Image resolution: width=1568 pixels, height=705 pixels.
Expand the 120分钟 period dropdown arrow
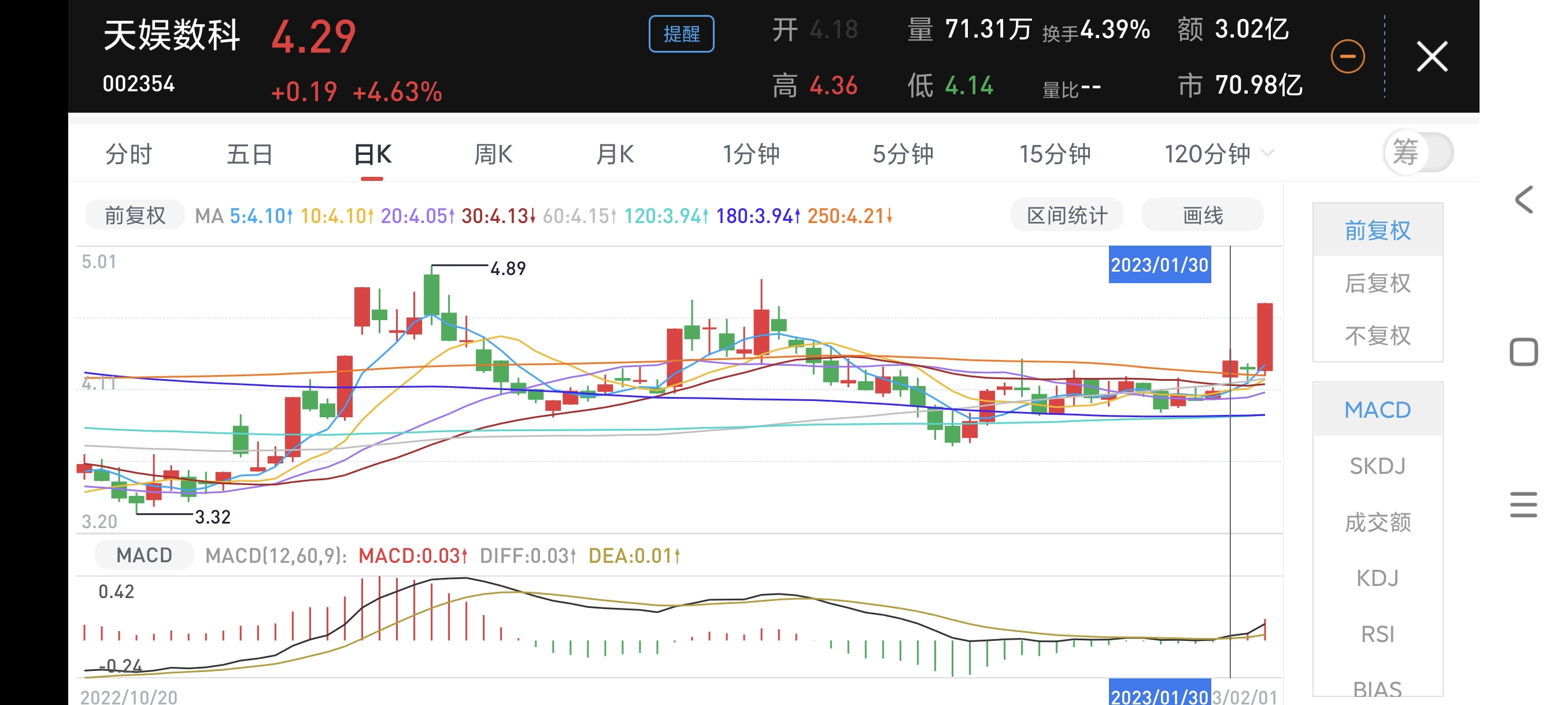1268,153
